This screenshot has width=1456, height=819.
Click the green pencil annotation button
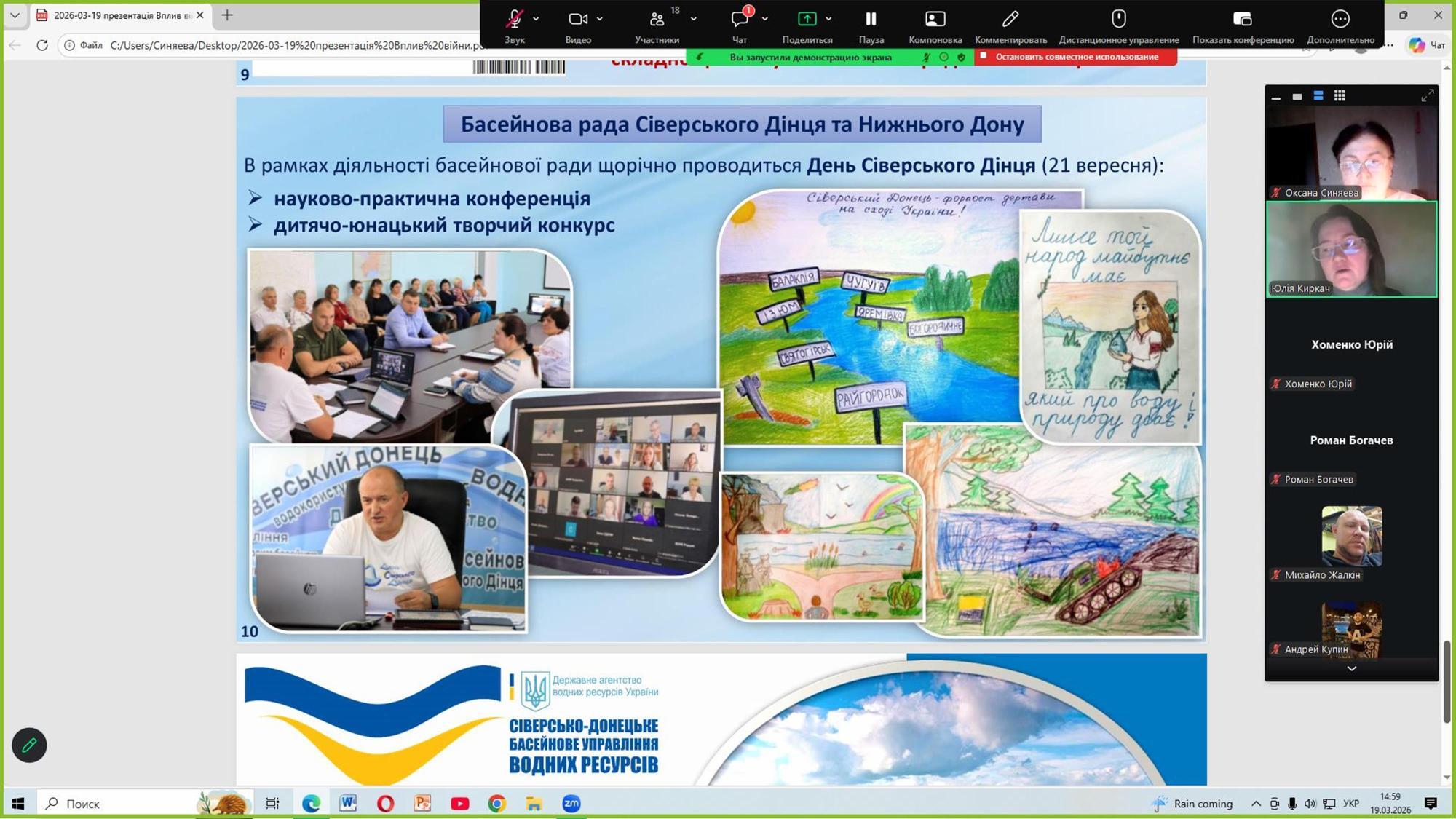(29, 745)
